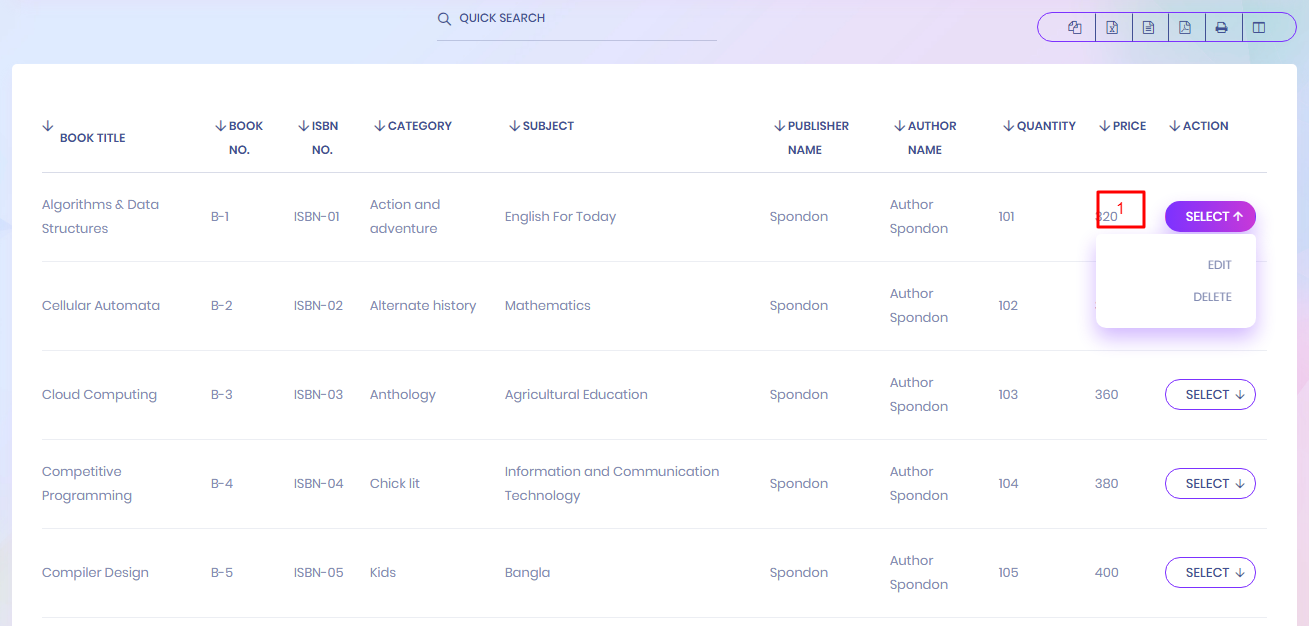This screenshot has width=1309, height=626.
Task: Open Select dropdown for Competitive Programming
Action: click(x=1210, y=484)
